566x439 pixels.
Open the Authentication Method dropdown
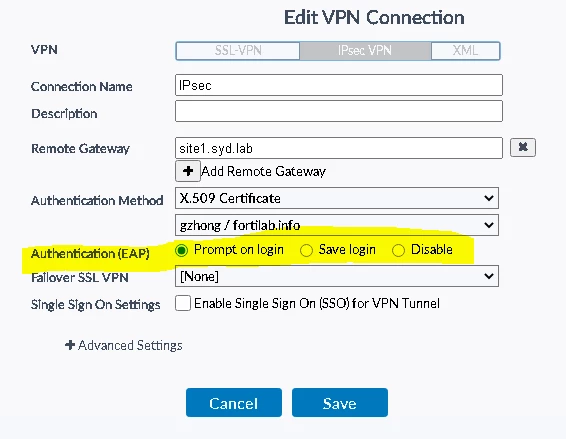coord(337,198)
